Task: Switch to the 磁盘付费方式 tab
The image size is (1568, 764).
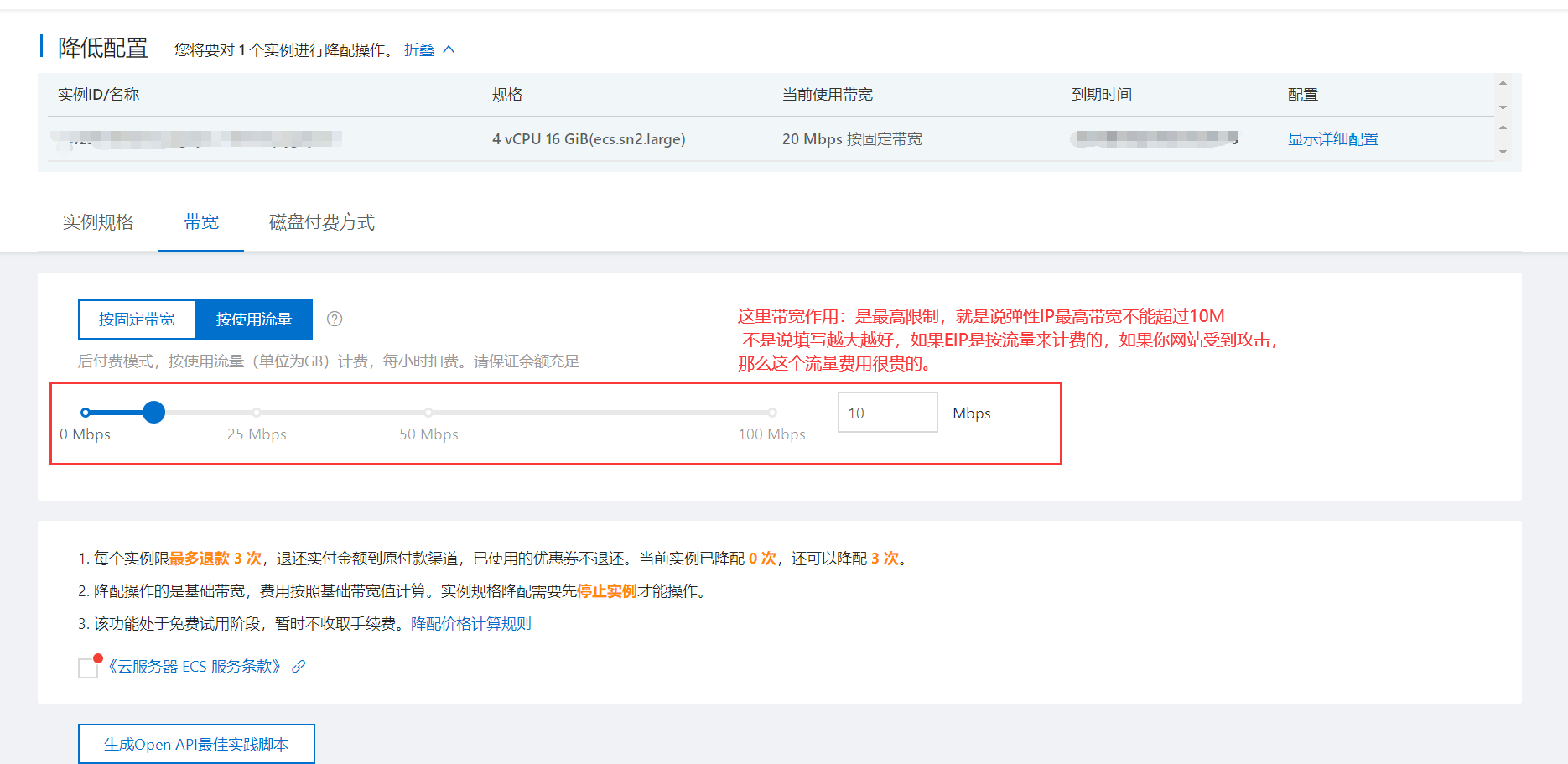Action: pos(320,222)
